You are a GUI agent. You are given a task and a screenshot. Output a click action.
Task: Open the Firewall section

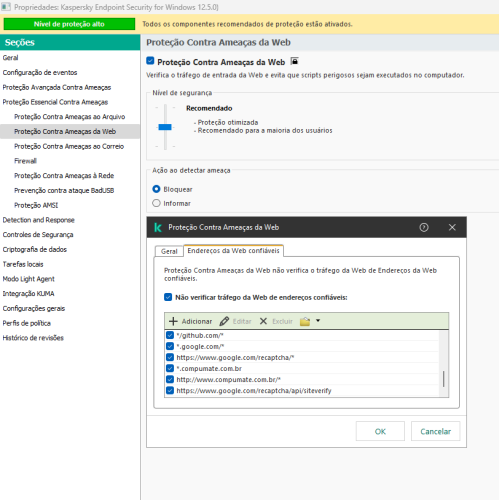25,161
